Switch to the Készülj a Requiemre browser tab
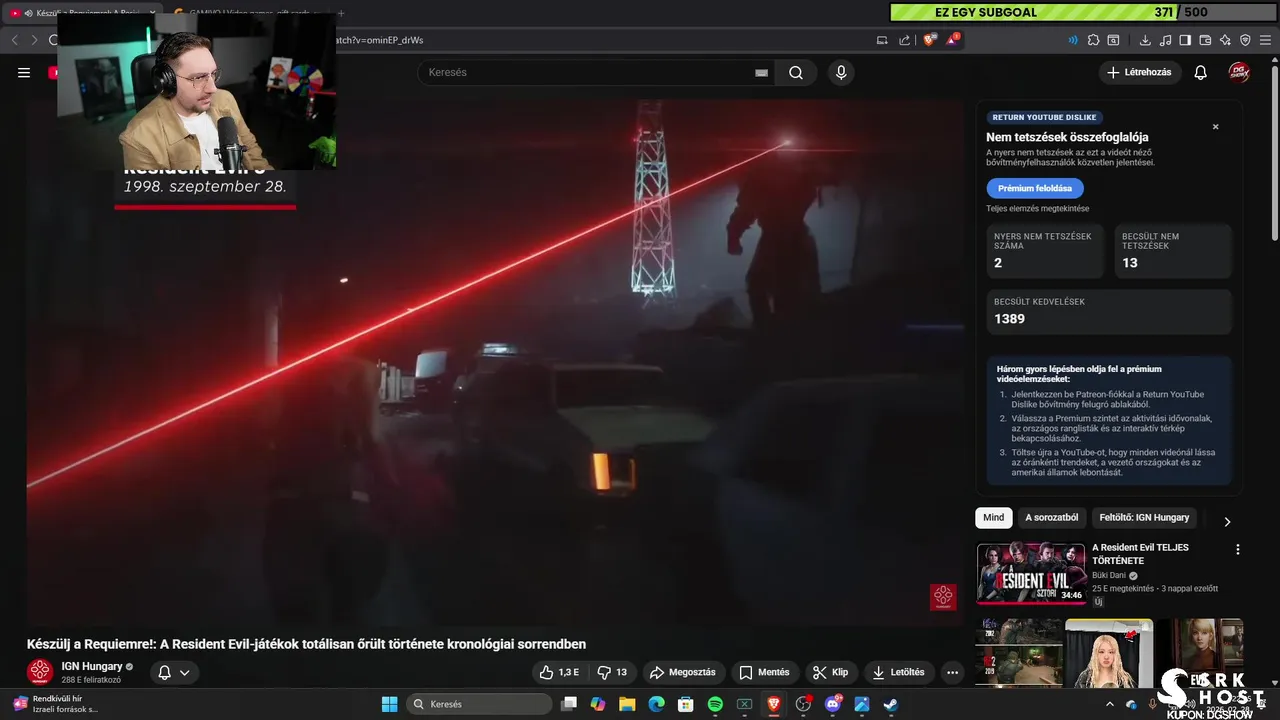 (x=83, y=13)
